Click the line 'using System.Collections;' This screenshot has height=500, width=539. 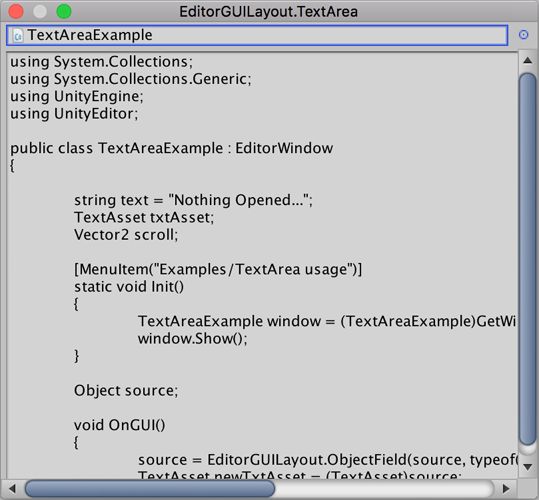(x=101, y=62)
